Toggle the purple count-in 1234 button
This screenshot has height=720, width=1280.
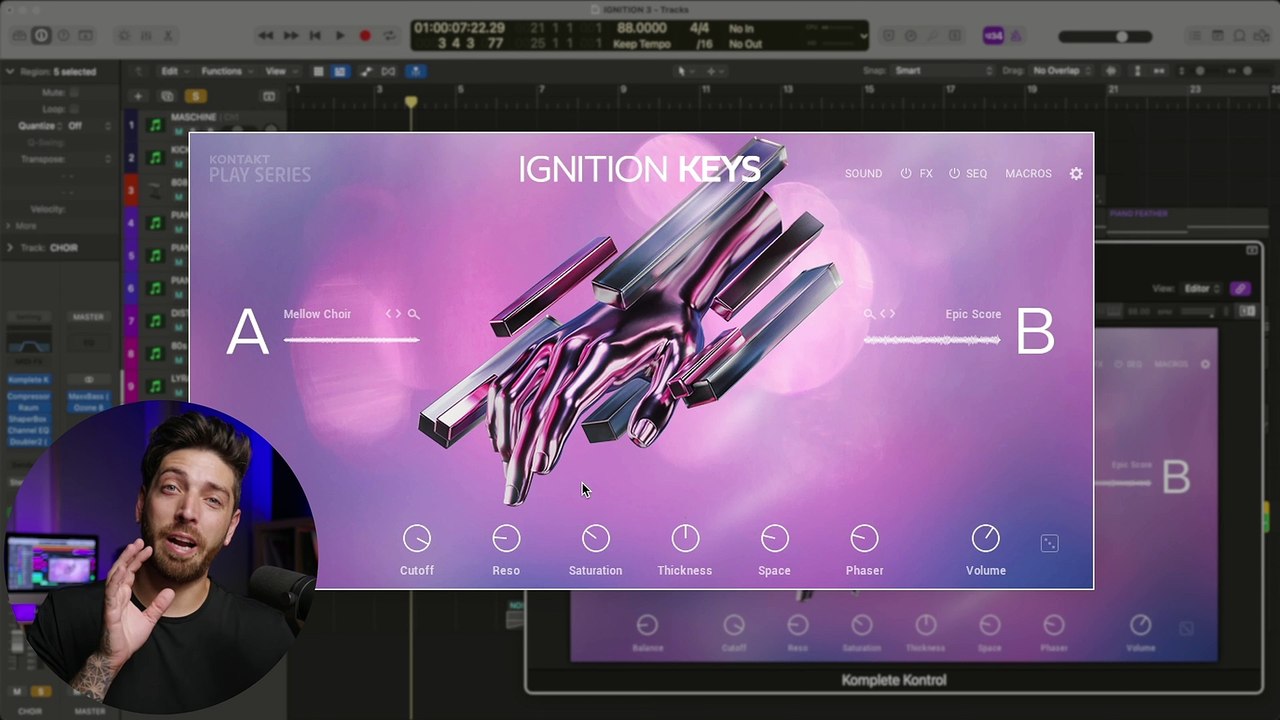tap(993, 36)
